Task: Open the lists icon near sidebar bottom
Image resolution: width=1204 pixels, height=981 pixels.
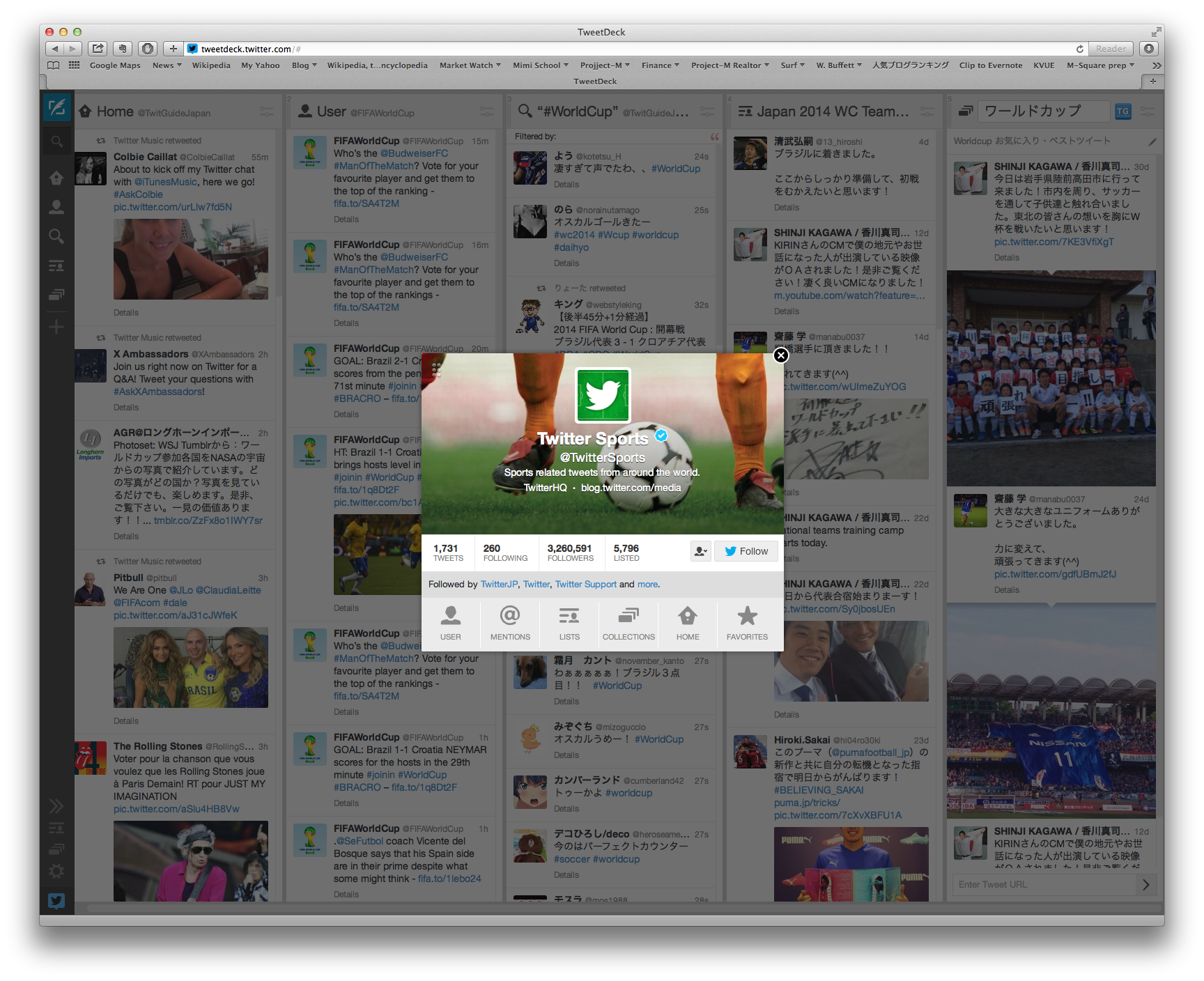Action: [x=56, y=828]
